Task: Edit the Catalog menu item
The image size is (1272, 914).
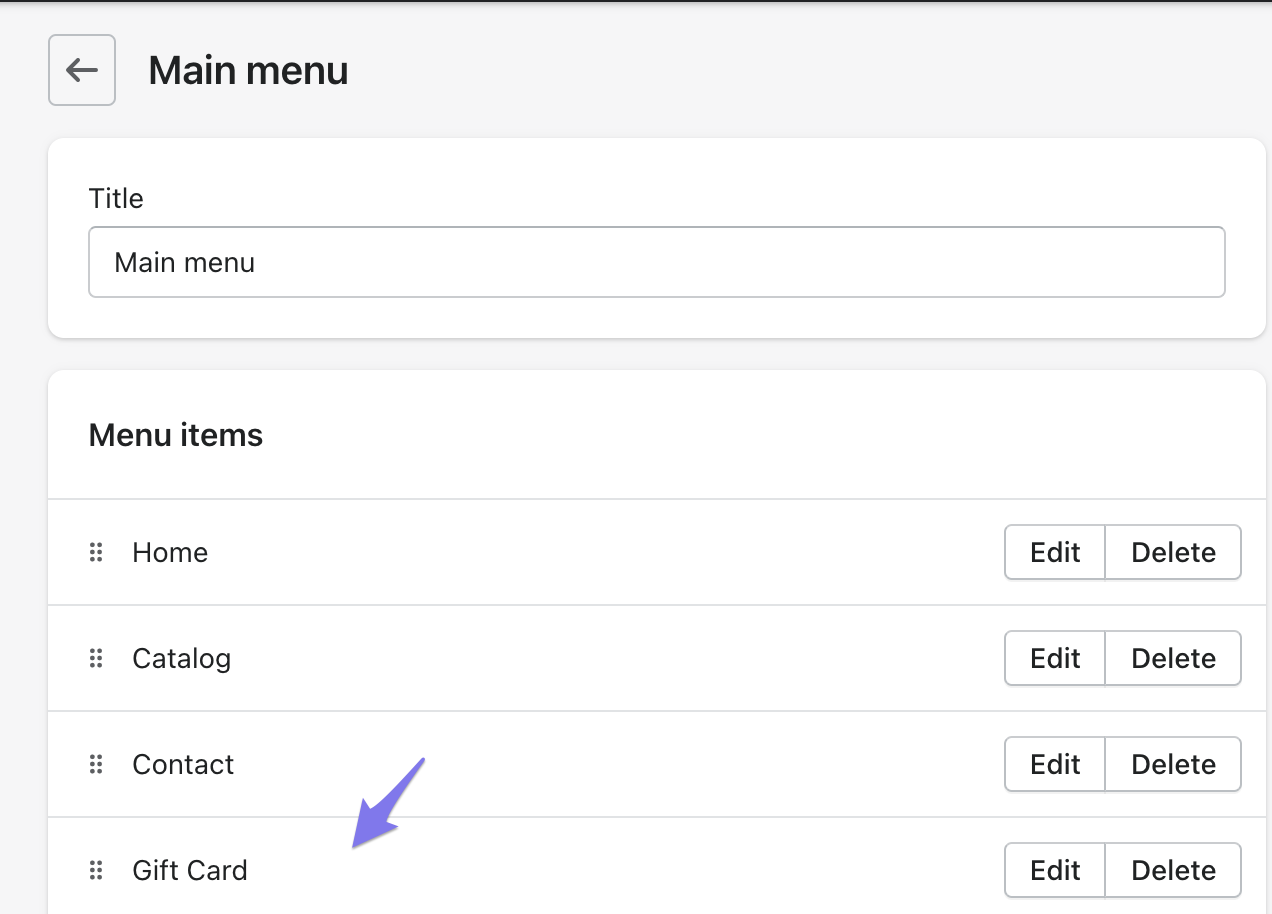Action: 1055,658
